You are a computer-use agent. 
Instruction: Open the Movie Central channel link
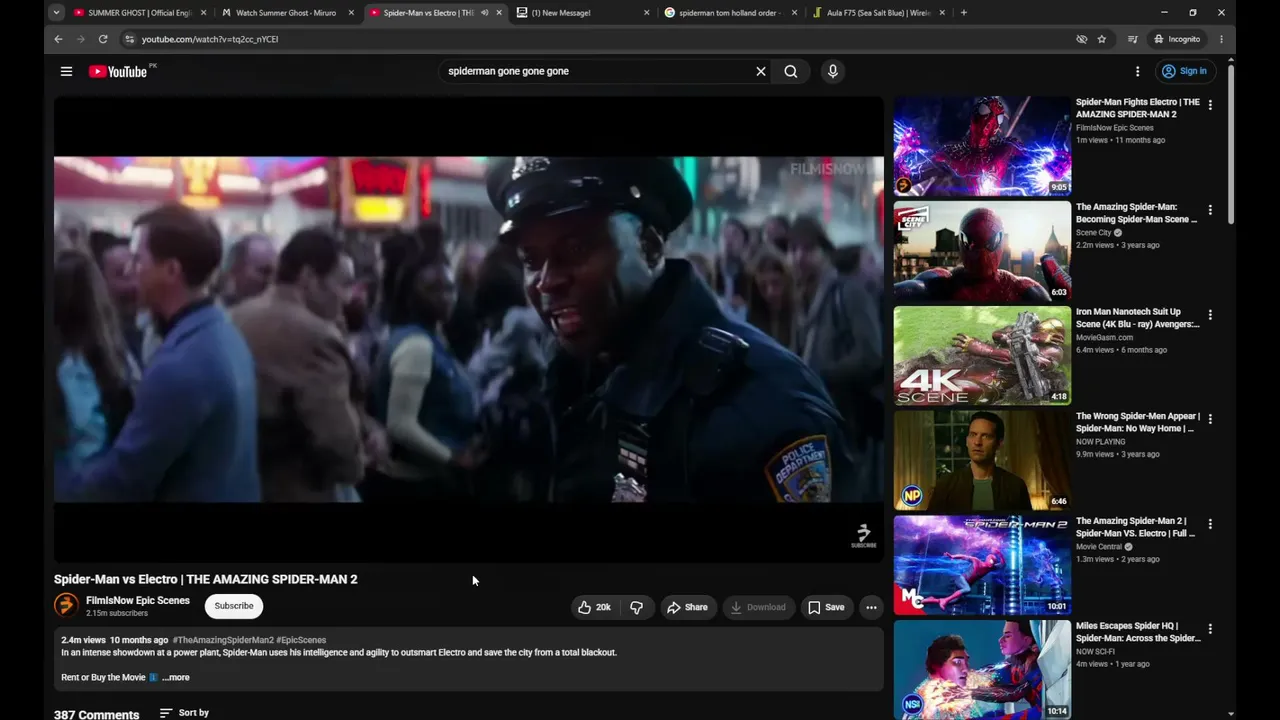click(1099, 547)
